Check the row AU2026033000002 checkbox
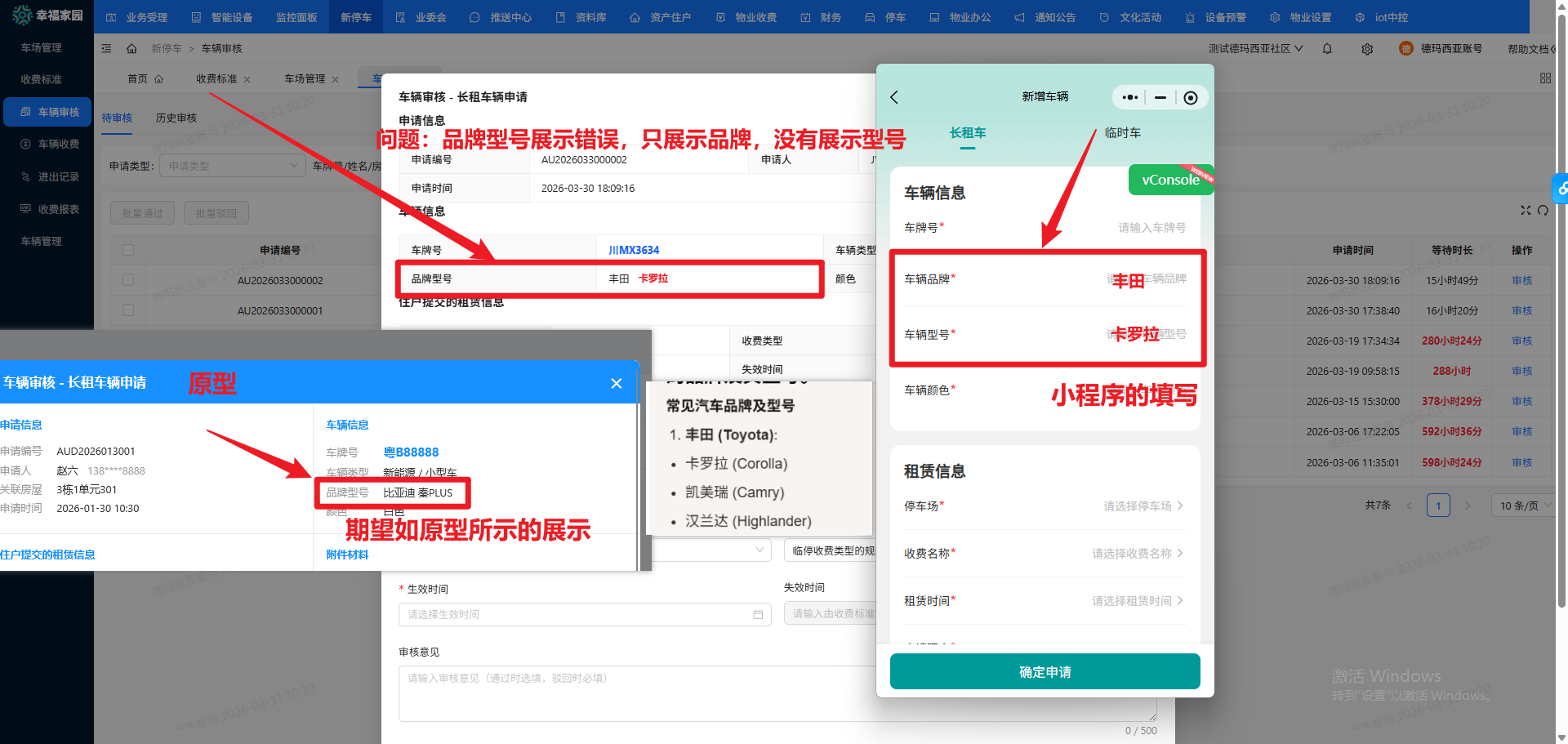1568x744 pixels. coord(128,280)
